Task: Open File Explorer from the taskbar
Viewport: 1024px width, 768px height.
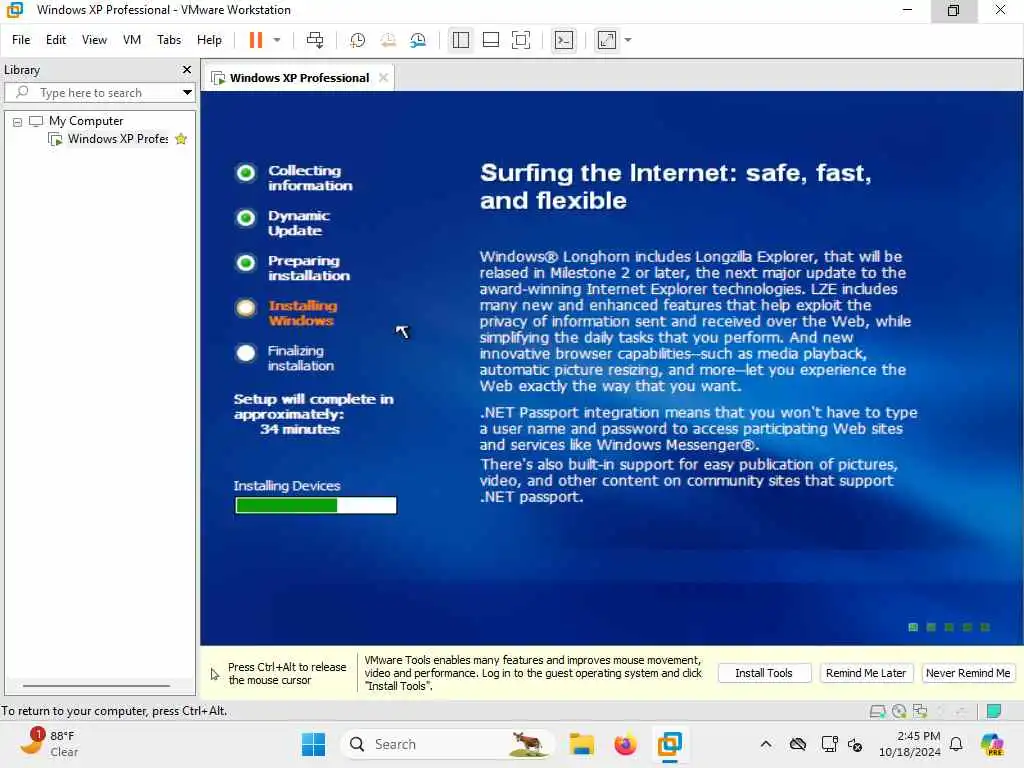Action: [581, 744]
